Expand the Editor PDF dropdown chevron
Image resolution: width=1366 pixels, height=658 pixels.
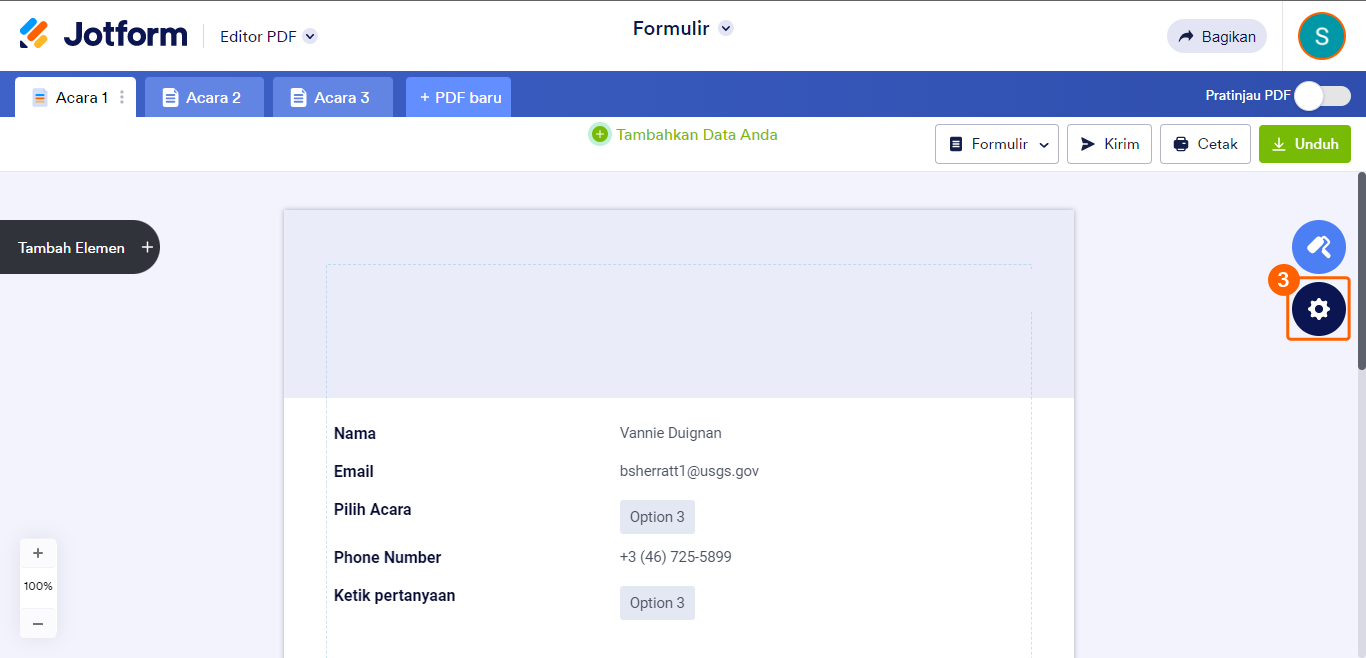(310, 36)
